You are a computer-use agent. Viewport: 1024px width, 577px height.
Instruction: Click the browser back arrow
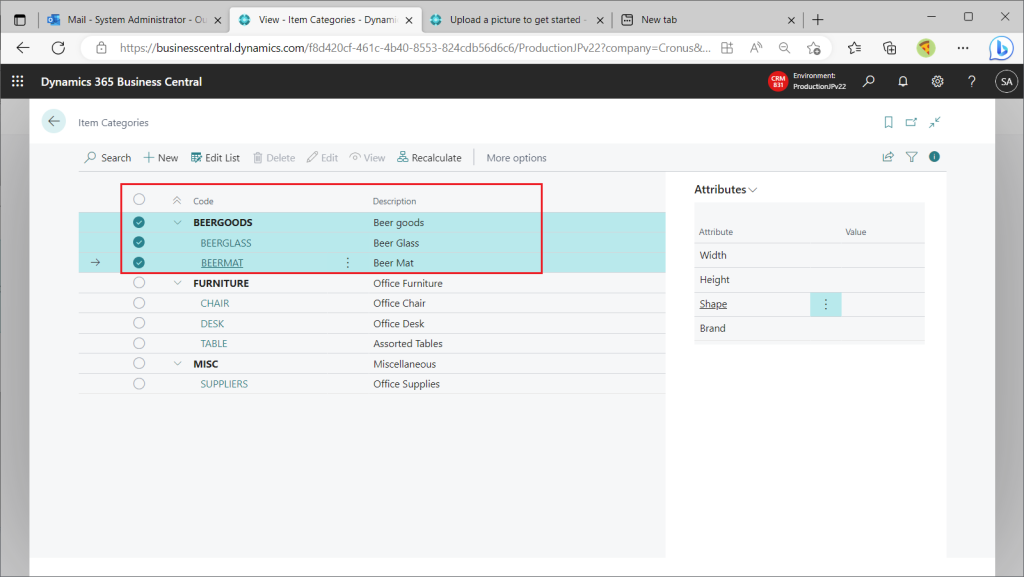23,48
